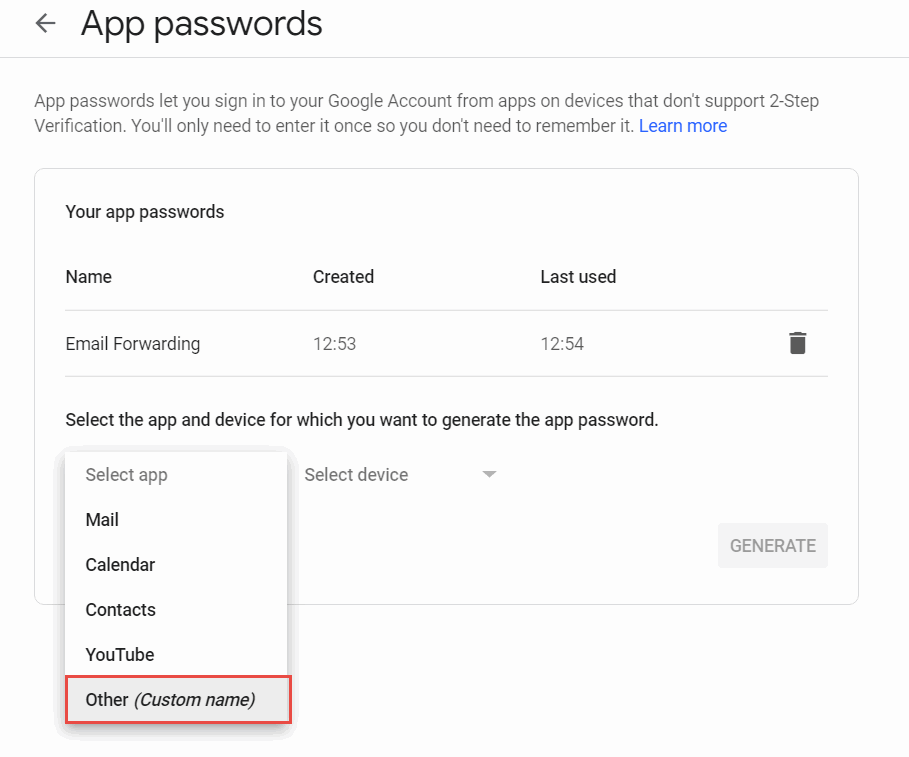Click the Name column header
Viewport: 909px width, 757px height.
[x=89, y=277]
